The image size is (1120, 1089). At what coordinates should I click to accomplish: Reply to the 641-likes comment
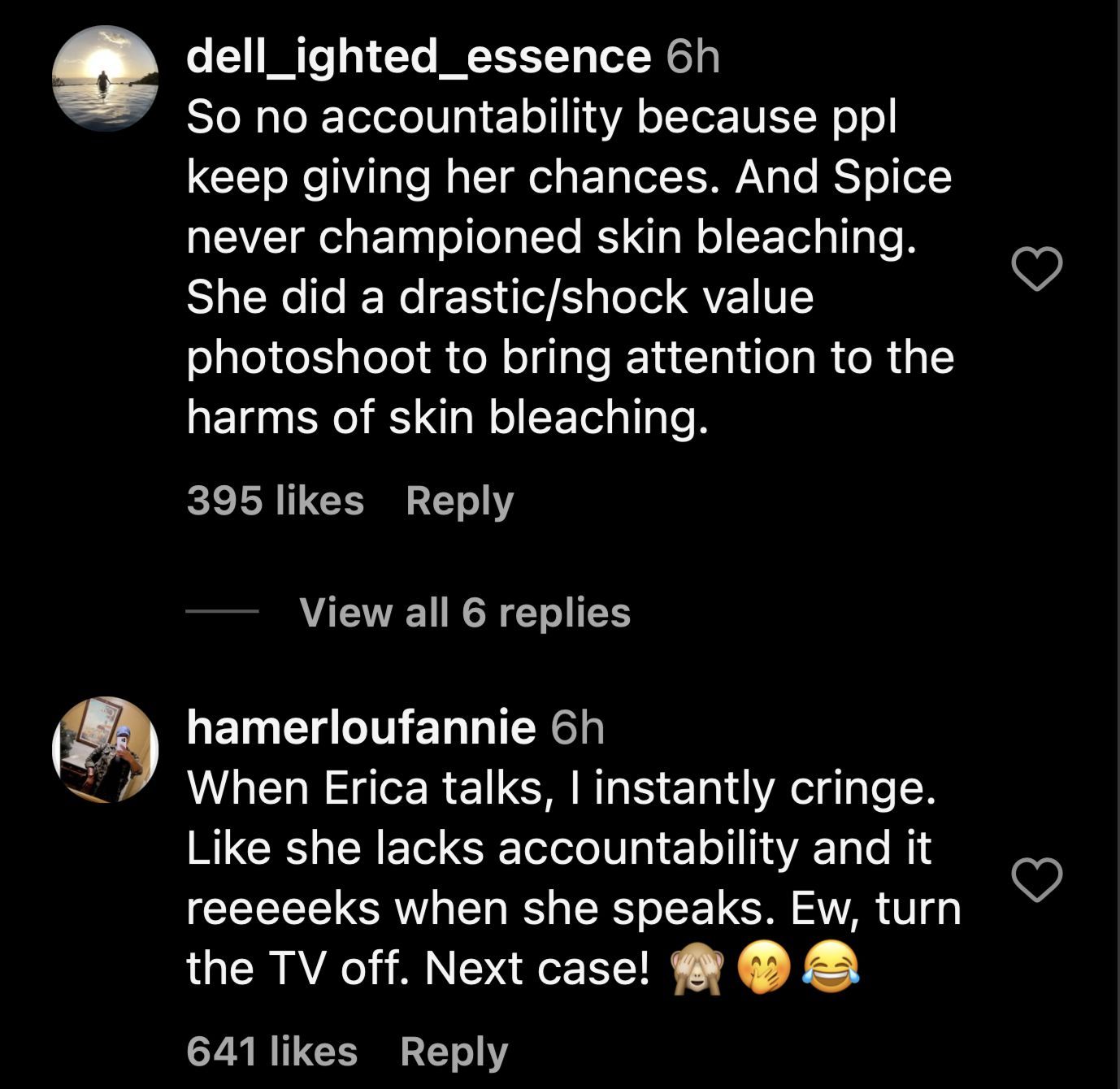point(454,1051)
